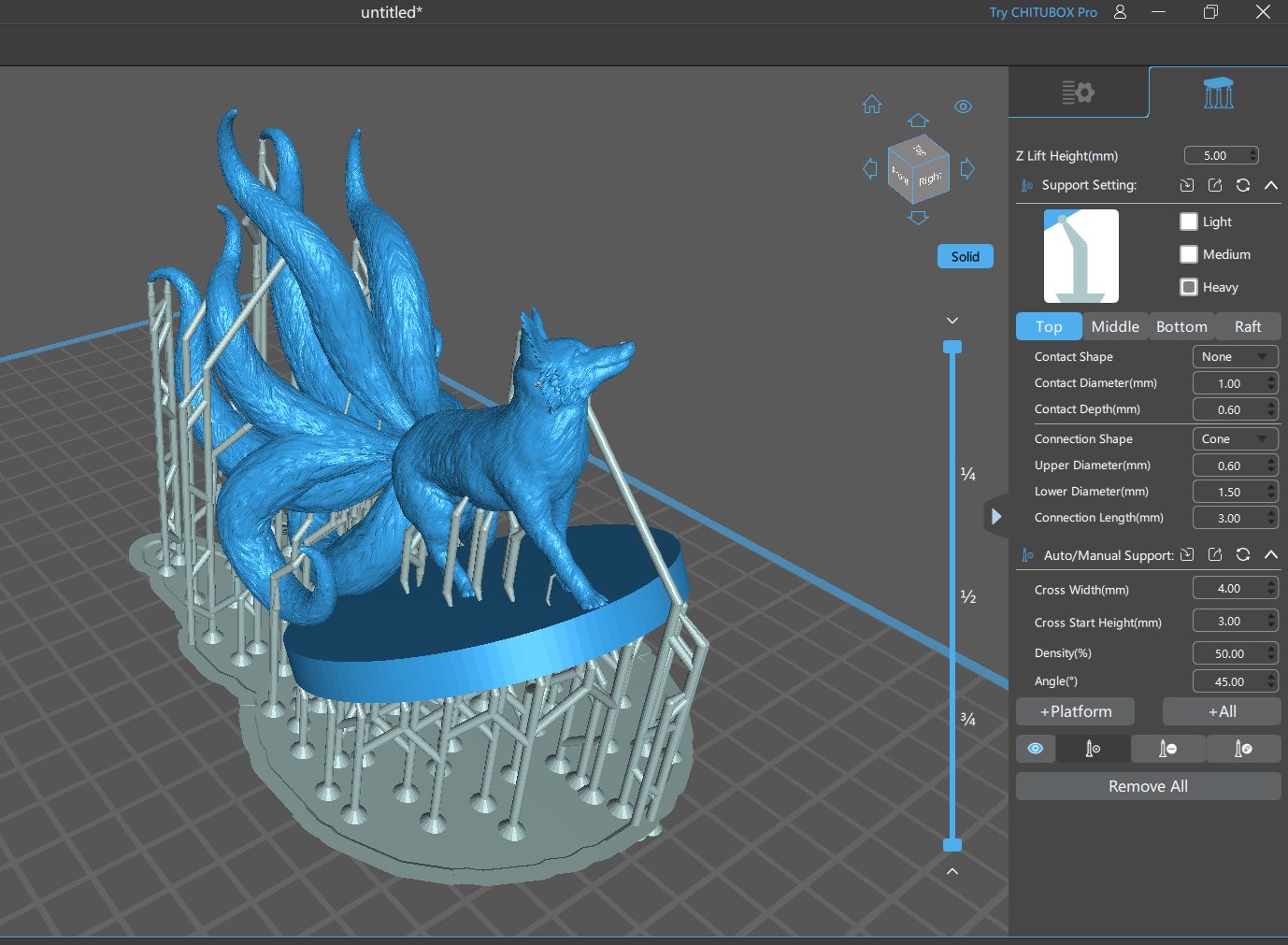Click Try CHITUBOX Pro link
The width and height of the screenshot is (1288, 945).
1043,12
